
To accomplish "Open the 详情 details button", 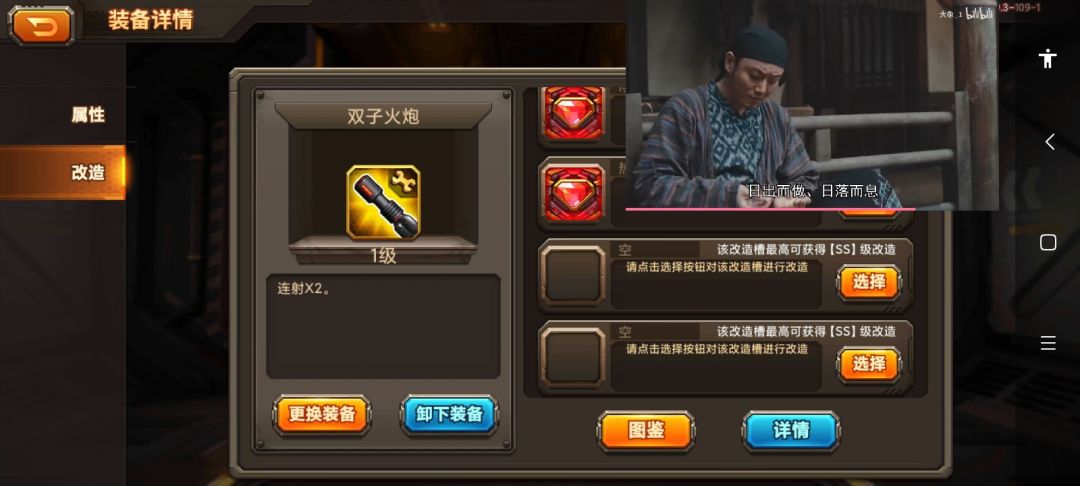I will pos(791,431).
